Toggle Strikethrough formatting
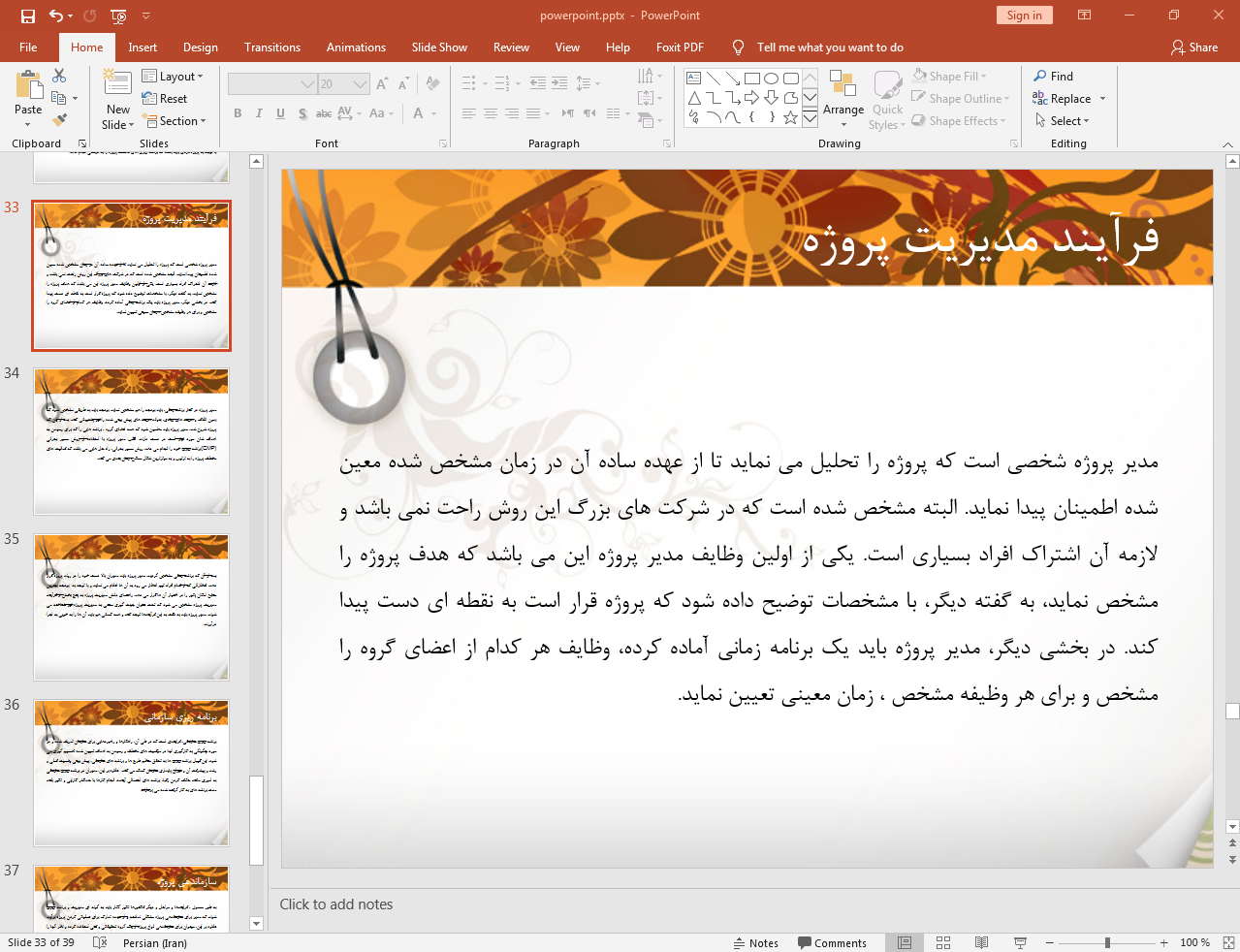Viewport: 1240px width, 952px height. coord(324,113)
